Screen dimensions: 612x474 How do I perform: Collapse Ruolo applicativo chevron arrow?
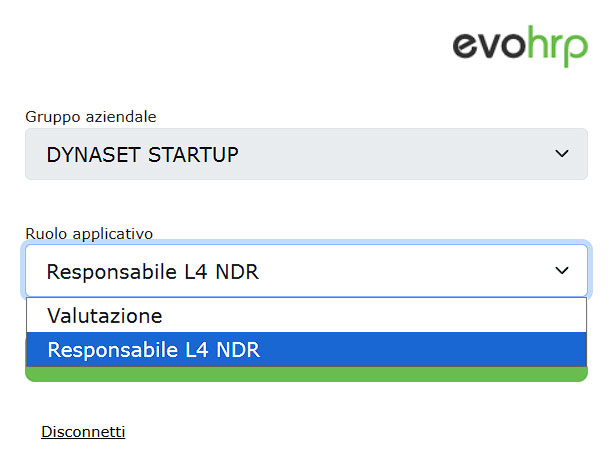pos(562,271)
